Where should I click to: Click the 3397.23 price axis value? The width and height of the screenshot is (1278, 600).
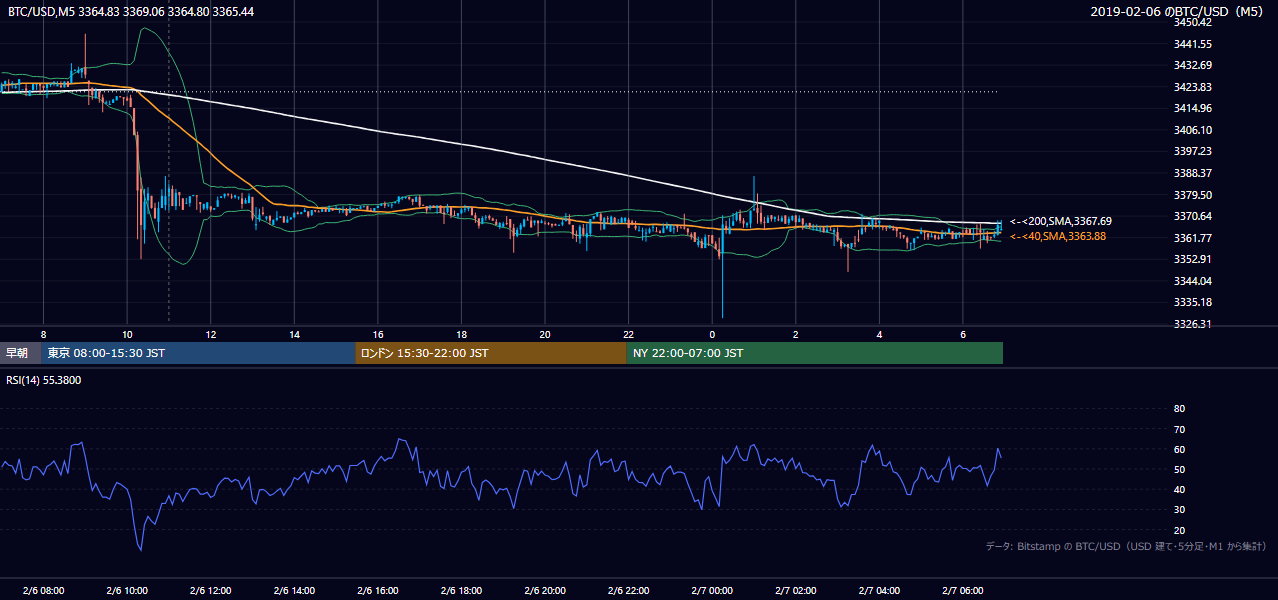pos(1193,151)
